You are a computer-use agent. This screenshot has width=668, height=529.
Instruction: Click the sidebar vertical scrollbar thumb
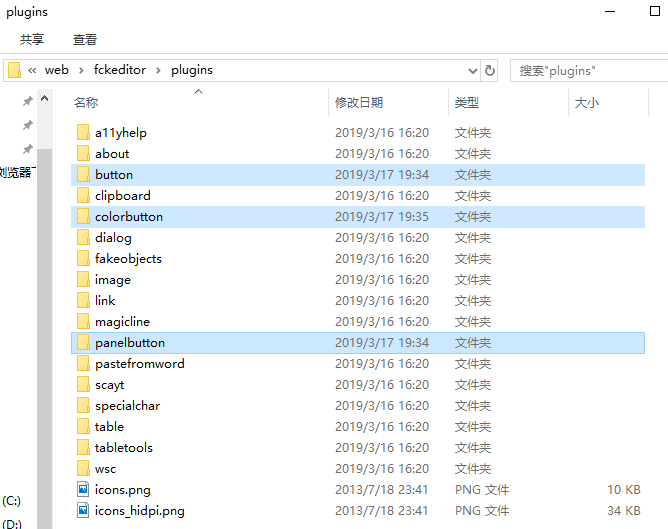pyautogui.click(x=44, y=339)
